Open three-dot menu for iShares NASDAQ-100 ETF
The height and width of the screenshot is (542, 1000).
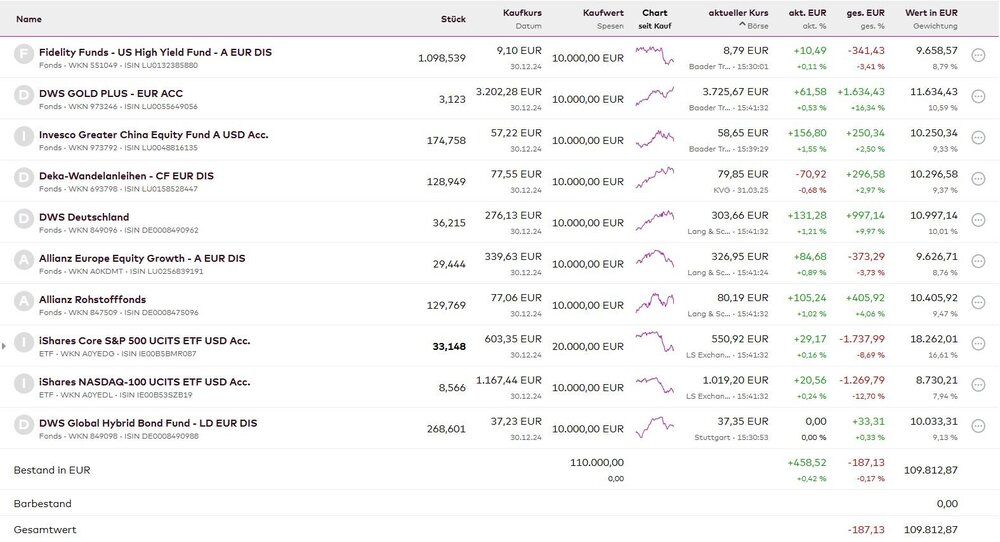[978, 387]
